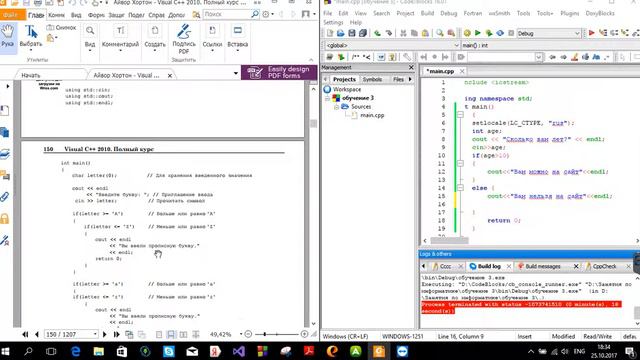Open the security lock panel in PDF sidebar
This screenshot has height=360, width=640.
(5, 218)
